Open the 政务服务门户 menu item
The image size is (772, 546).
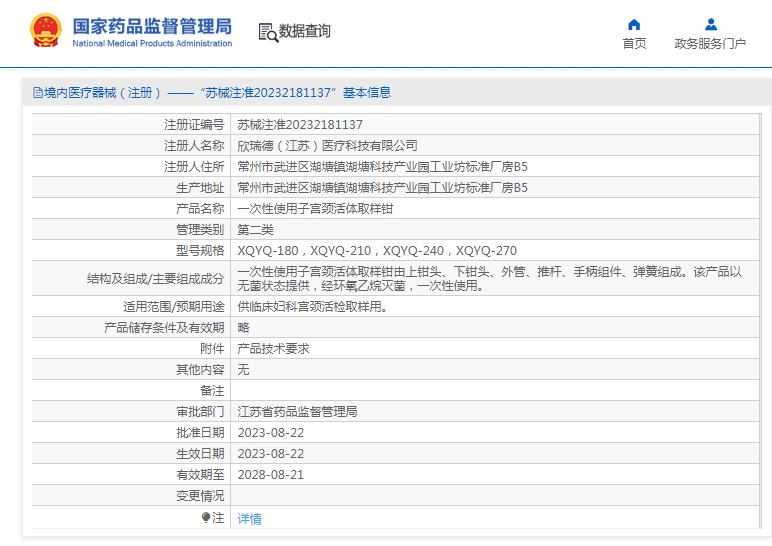710,44
